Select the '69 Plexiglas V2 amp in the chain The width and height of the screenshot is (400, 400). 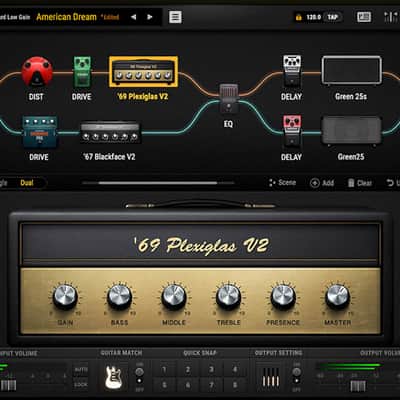point(143,72)
